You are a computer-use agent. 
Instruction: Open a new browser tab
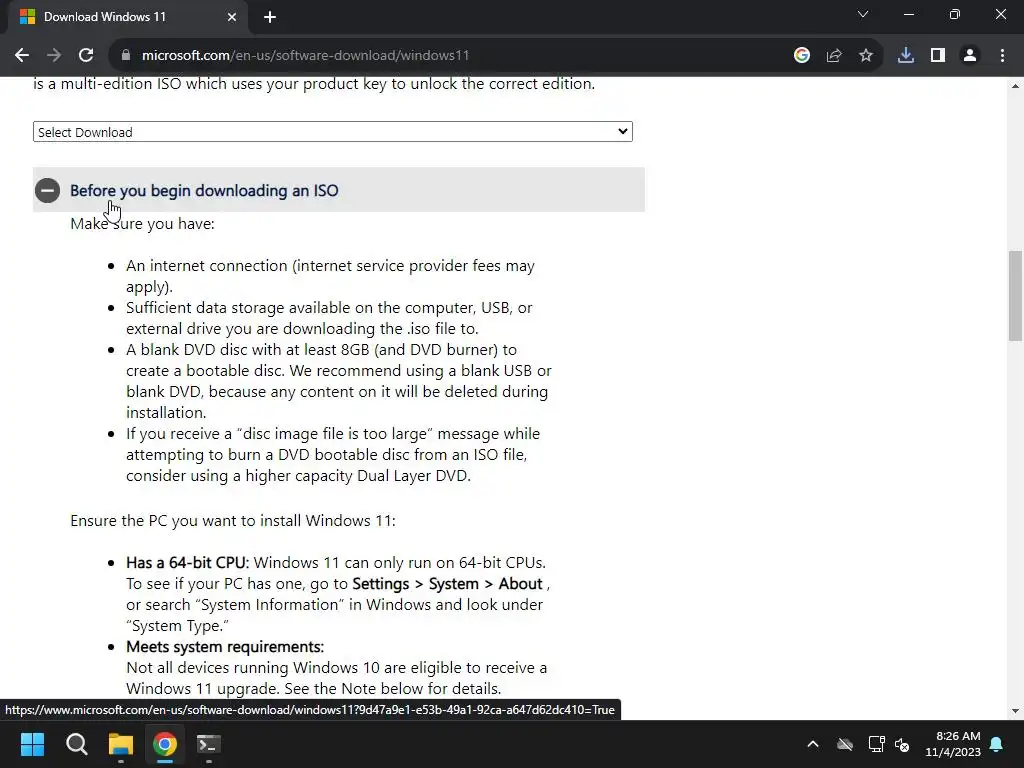pos(270,17)
